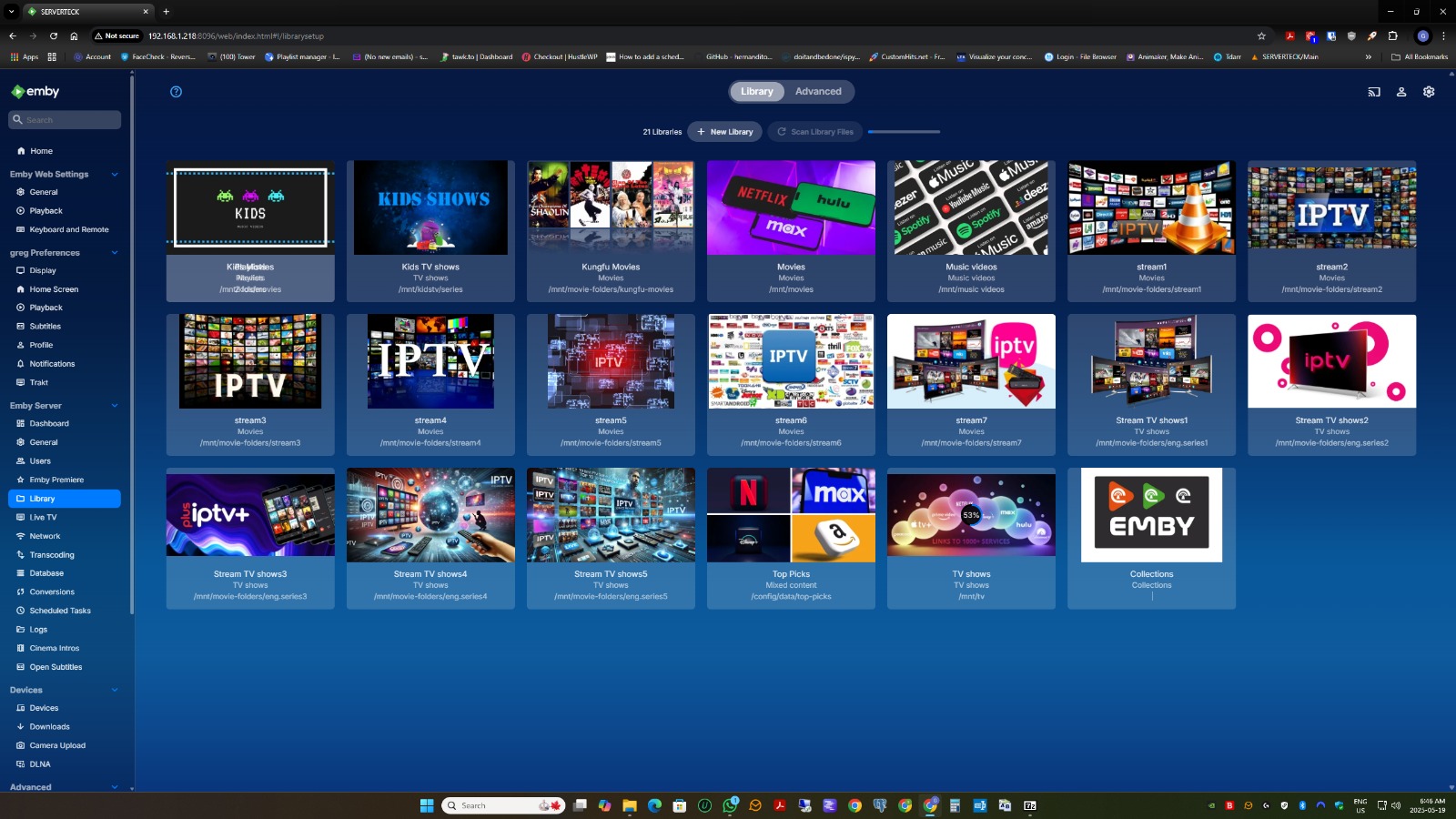The width and height of the screenshot is (1456, 819).
Task: Collapse the Advanced section chevron
Action: [x=115, y=787]
